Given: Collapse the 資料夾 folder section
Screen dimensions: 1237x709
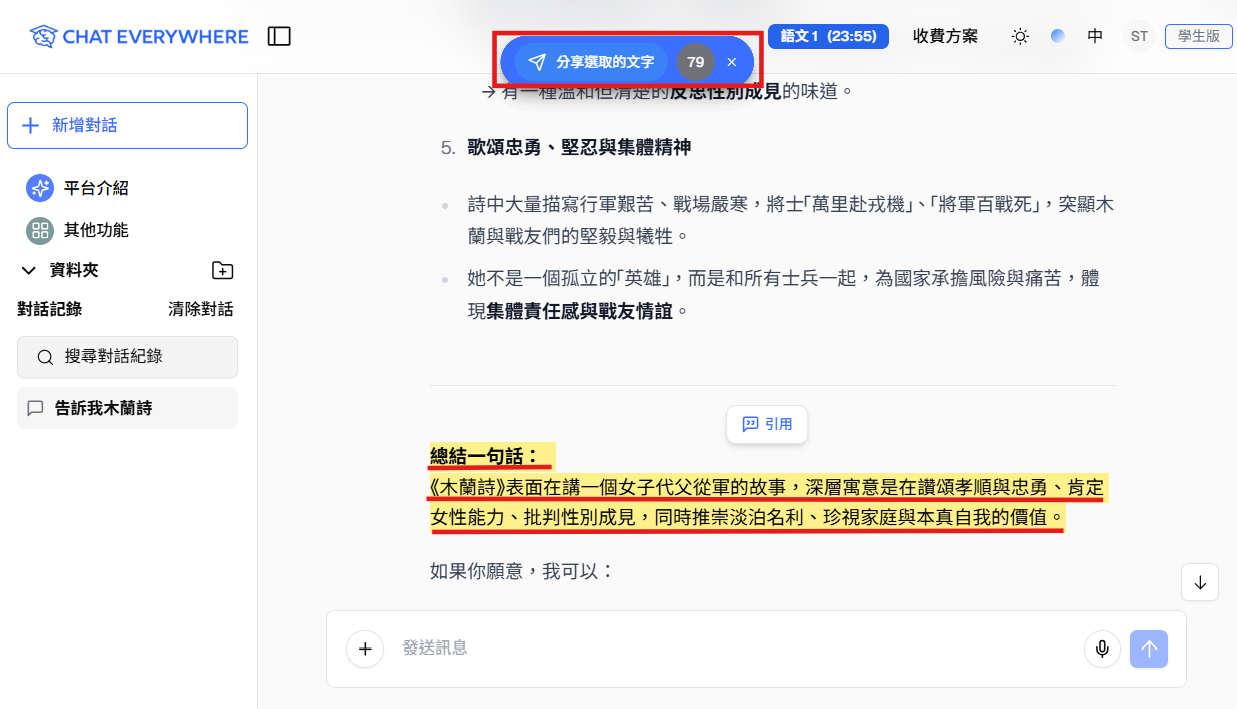Looking at the screenshot, I should click(28, 270).
